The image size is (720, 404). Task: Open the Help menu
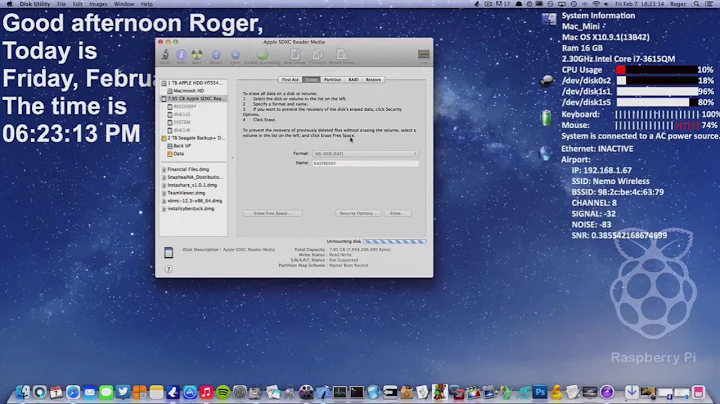[x=146, y=4]
